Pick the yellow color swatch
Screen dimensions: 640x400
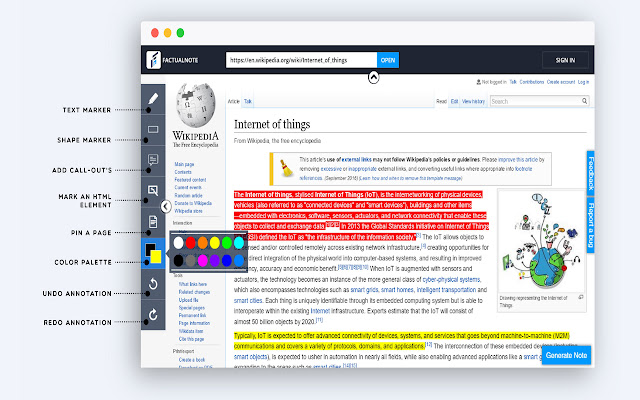[x=215, y=243]
